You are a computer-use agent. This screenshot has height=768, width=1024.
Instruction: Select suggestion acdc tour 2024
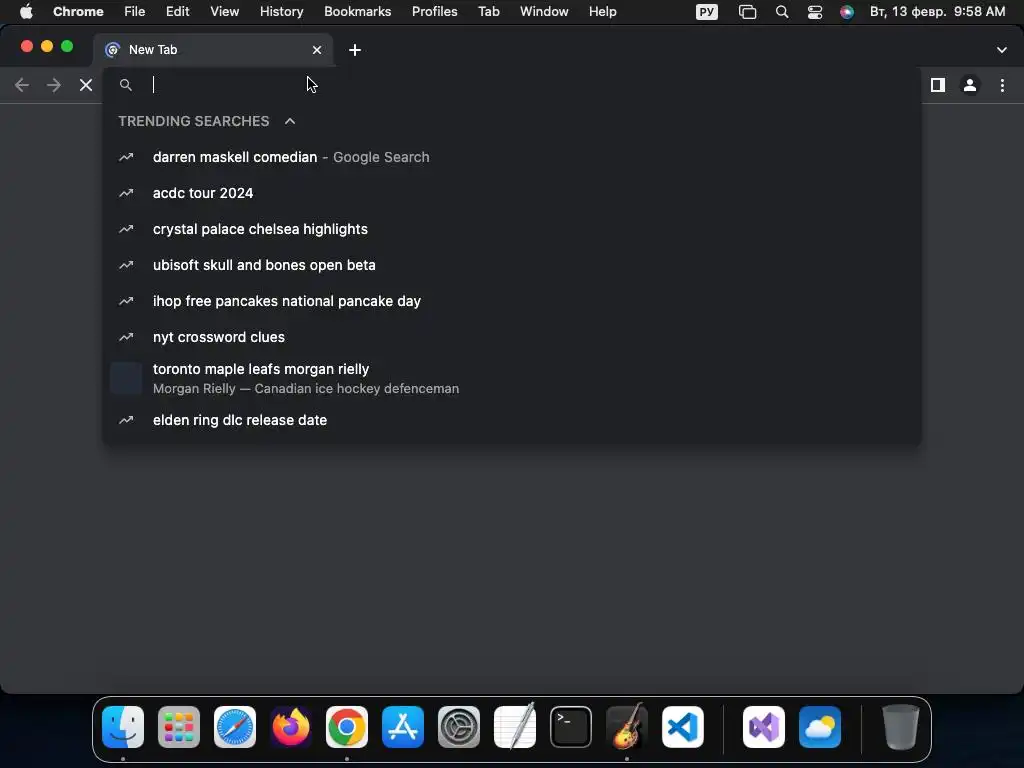click(x=513, y=193)
